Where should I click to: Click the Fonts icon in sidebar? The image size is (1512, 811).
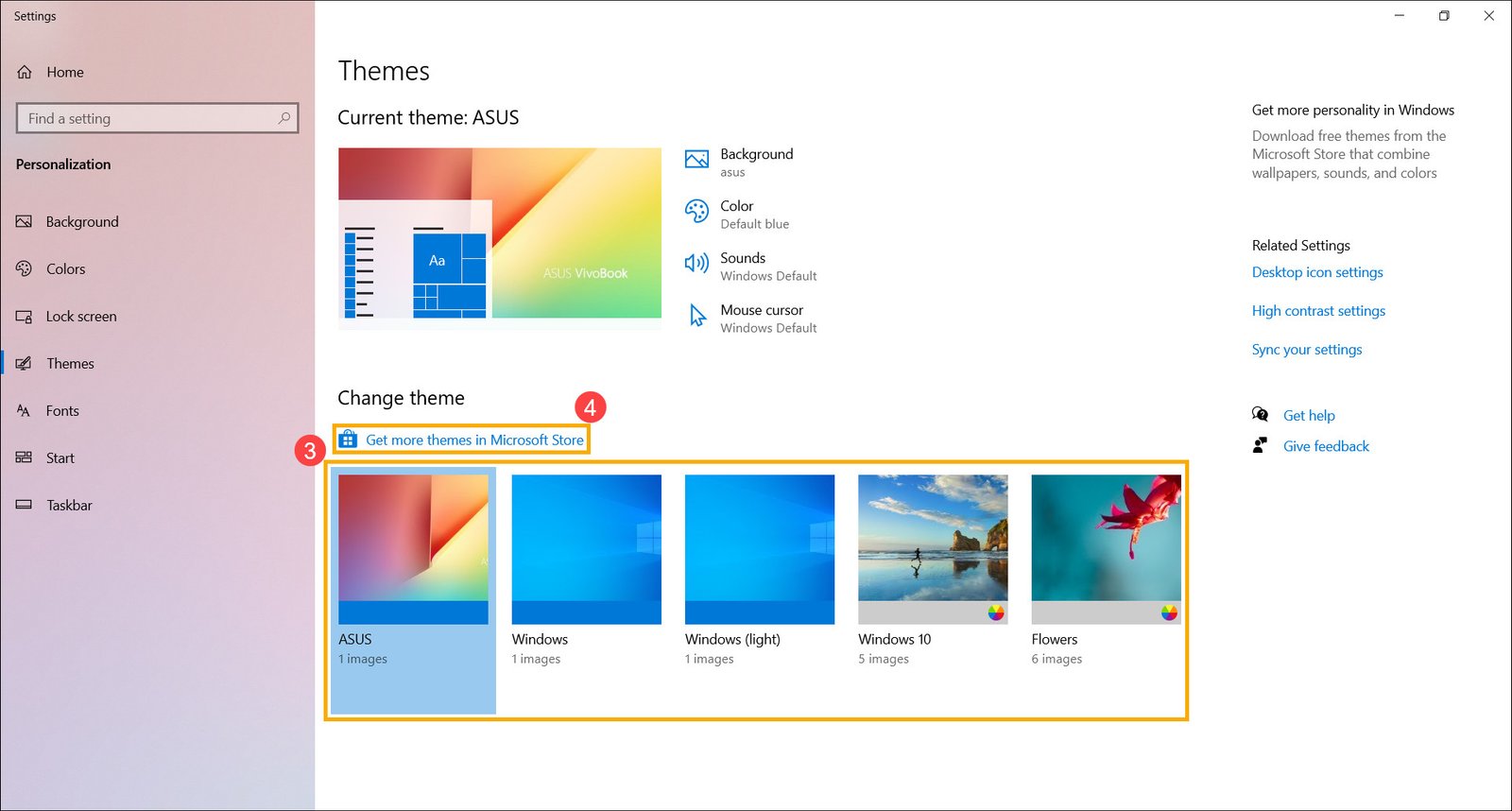[x=24, y=410]
